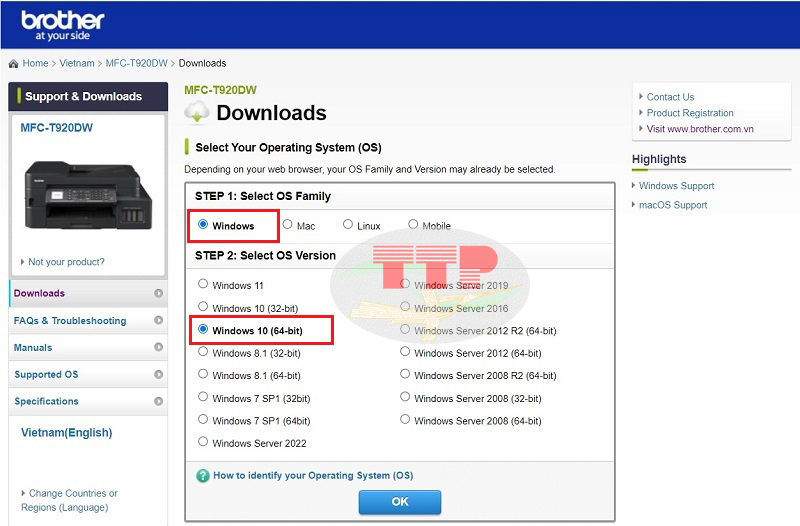Click the MFC-T920DW printer image

(x=88, y=195)
